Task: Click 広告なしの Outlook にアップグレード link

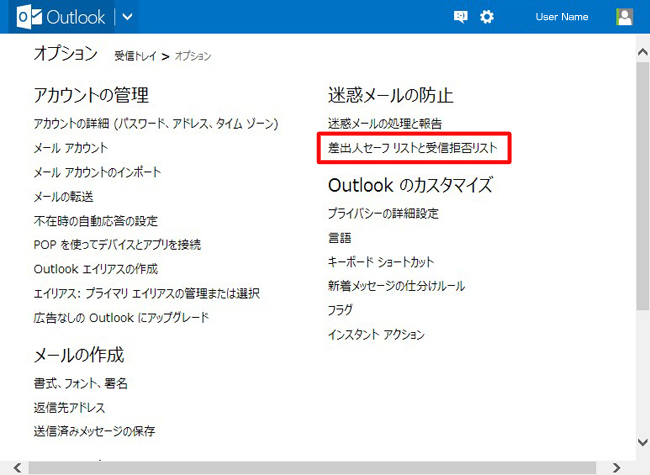Action: click(x=121, y=318)
